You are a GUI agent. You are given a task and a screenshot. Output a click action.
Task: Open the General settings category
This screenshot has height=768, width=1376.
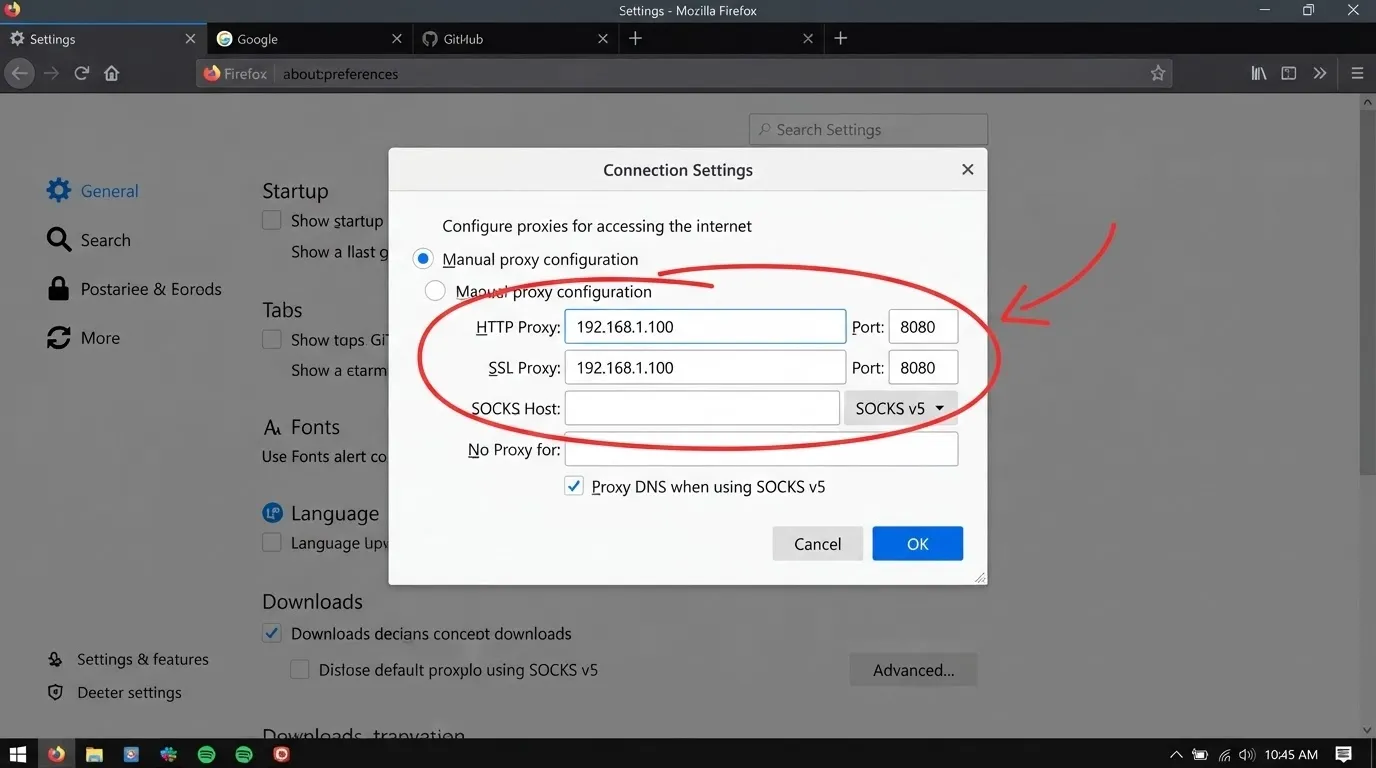point(93,191)
